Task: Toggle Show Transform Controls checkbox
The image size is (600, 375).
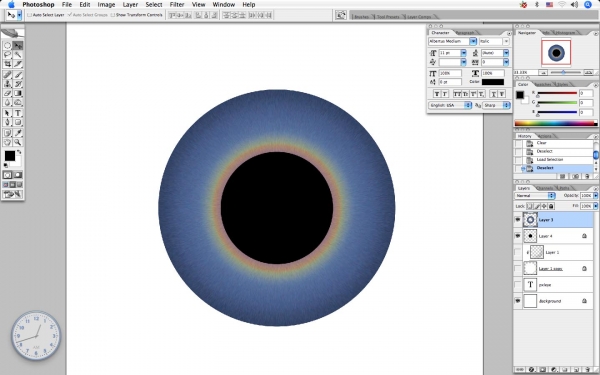Action: [x=112, y=15]
